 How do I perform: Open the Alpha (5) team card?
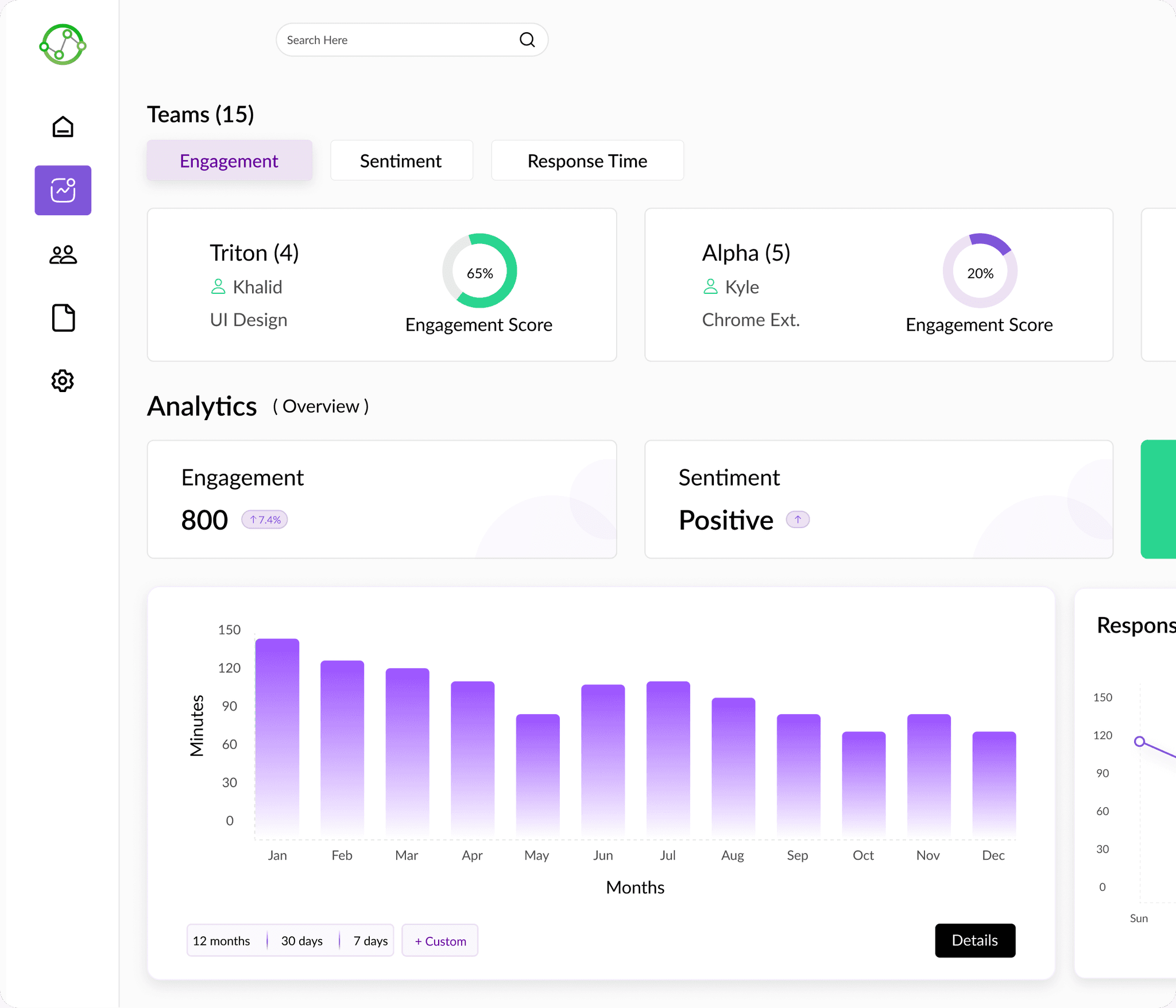tap(879, 285)
